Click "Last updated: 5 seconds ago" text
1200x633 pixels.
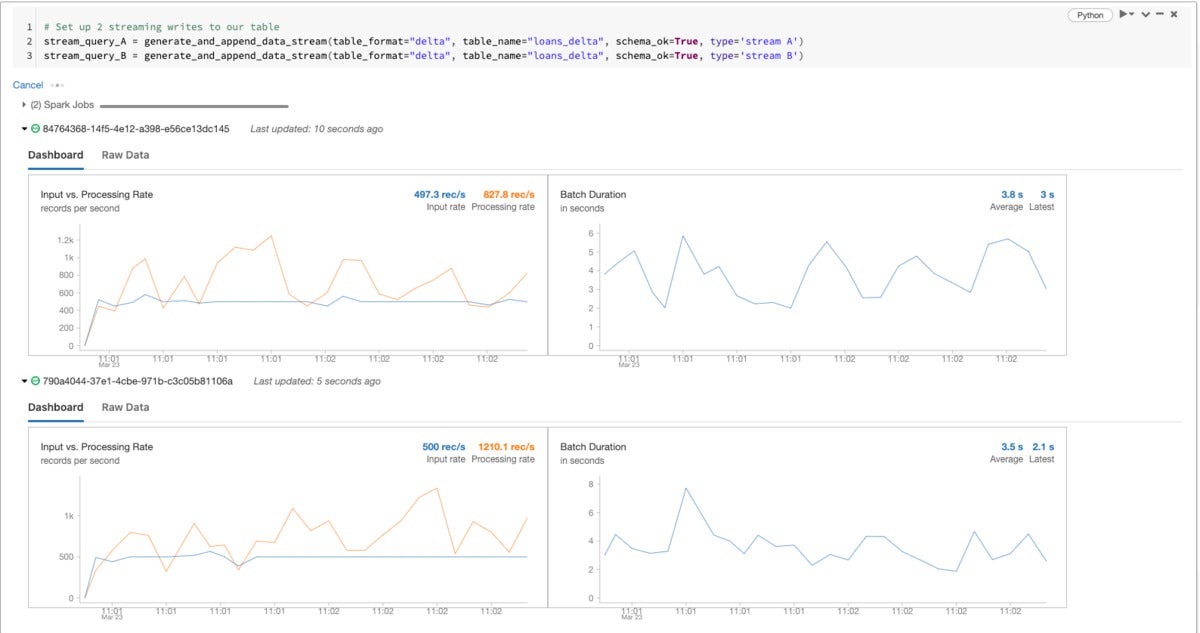click(x=317, y=381)
